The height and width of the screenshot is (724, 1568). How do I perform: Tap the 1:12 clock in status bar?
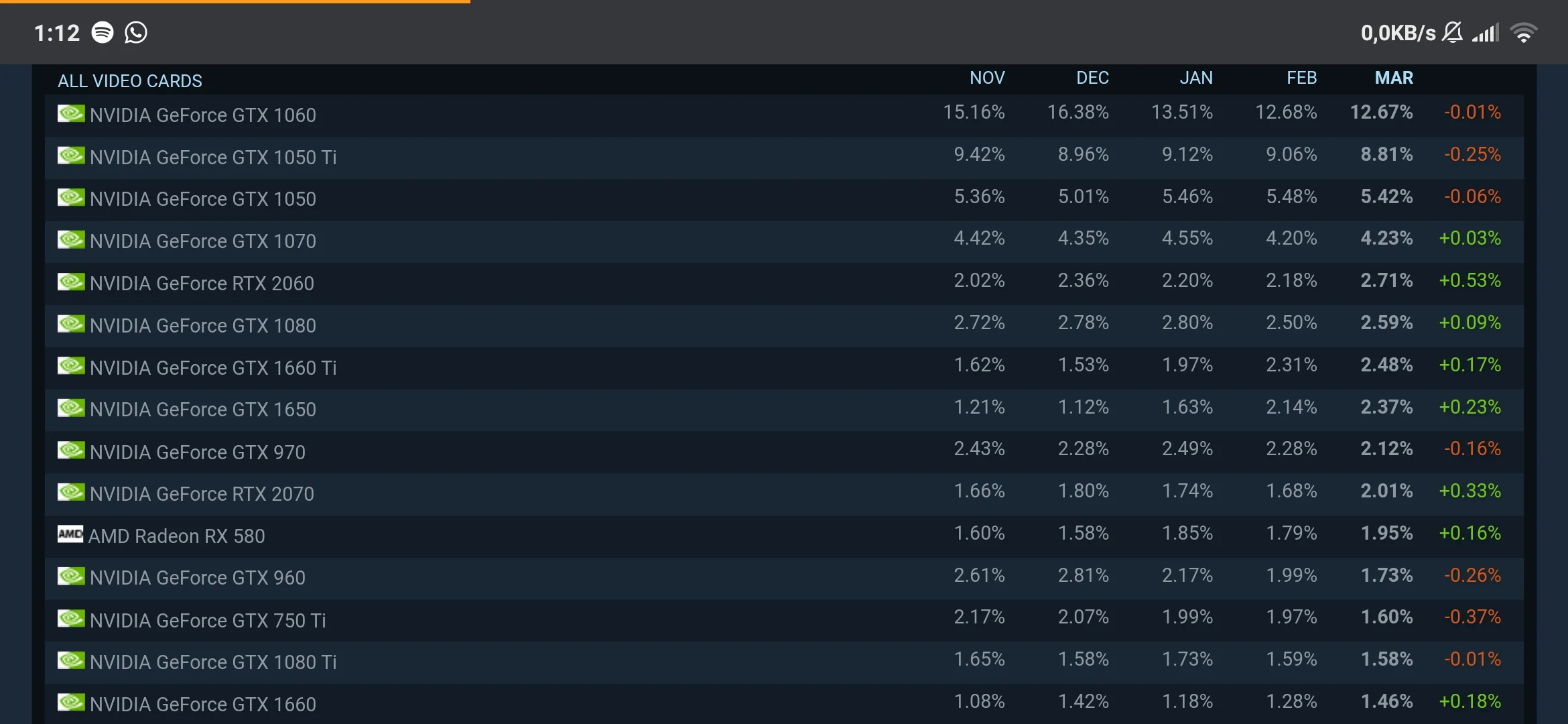pos(57,33)
